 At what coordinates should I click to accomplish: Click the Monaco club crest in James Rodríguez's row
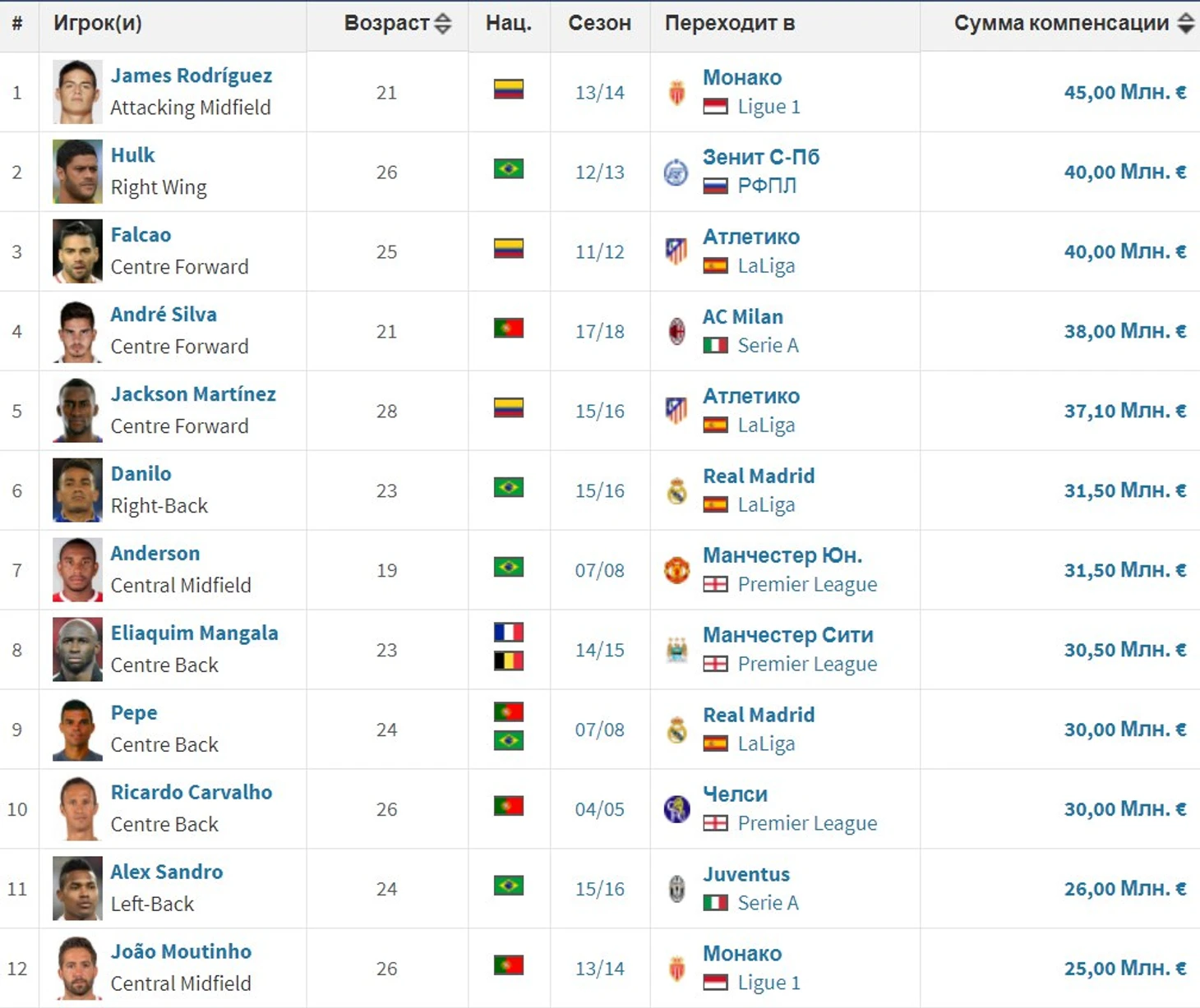point(676,93)
